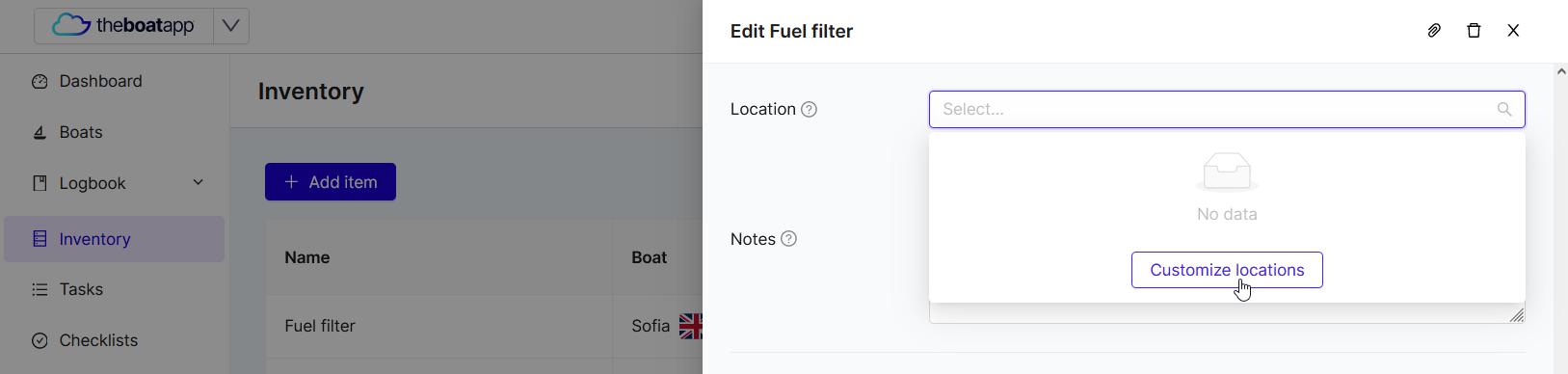Image resolution: width=1568 pixels, height=374 pixels.
Task: Click the Boats sailboat icon
Action: [x=40, y=133]
